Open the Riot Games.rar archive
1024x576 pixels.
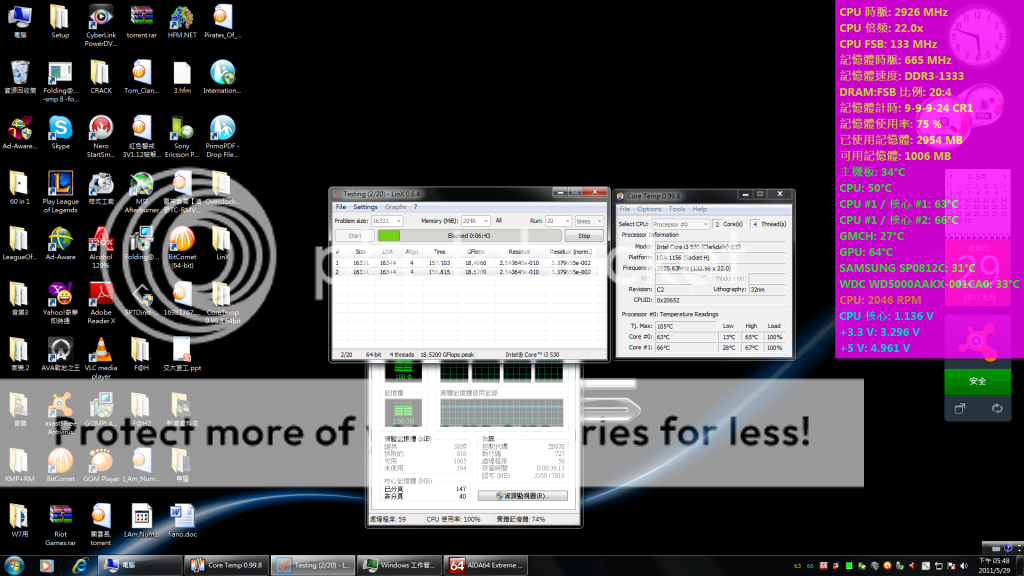(x=60, y=526)
